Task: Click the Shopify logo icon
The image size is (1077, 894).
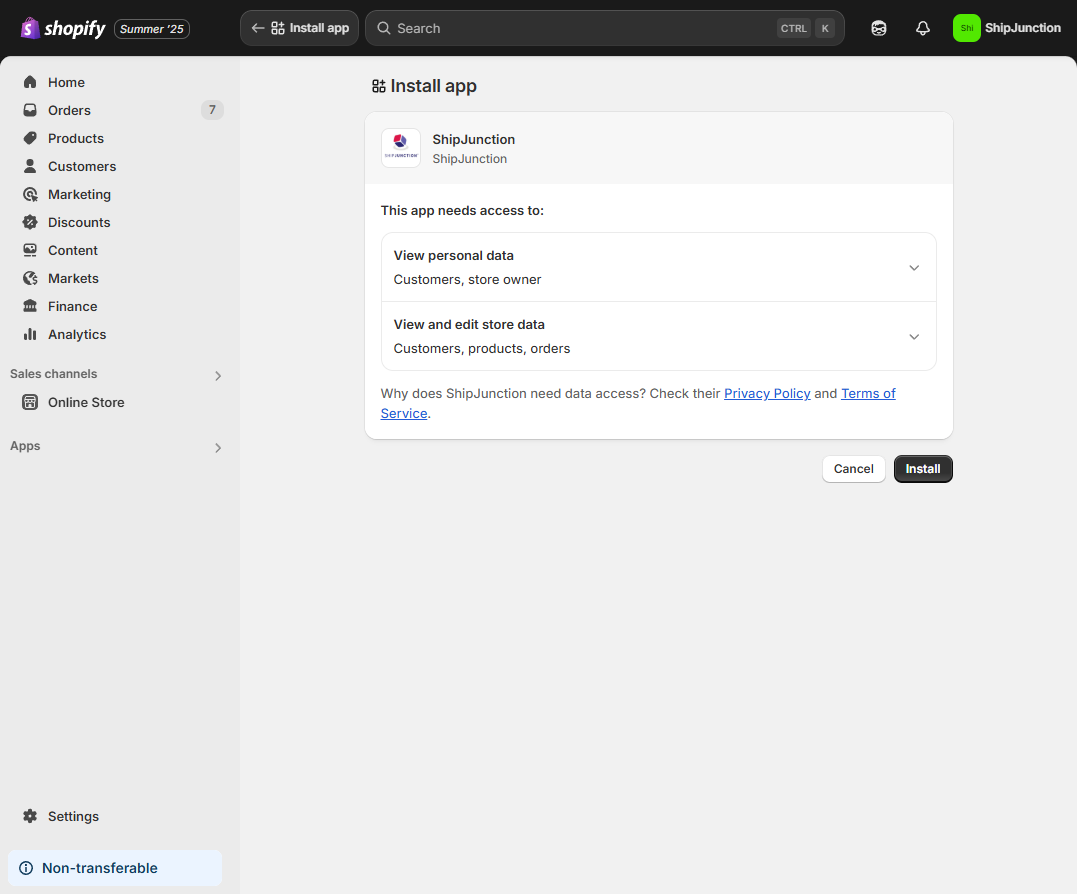Action: point(30,28)
